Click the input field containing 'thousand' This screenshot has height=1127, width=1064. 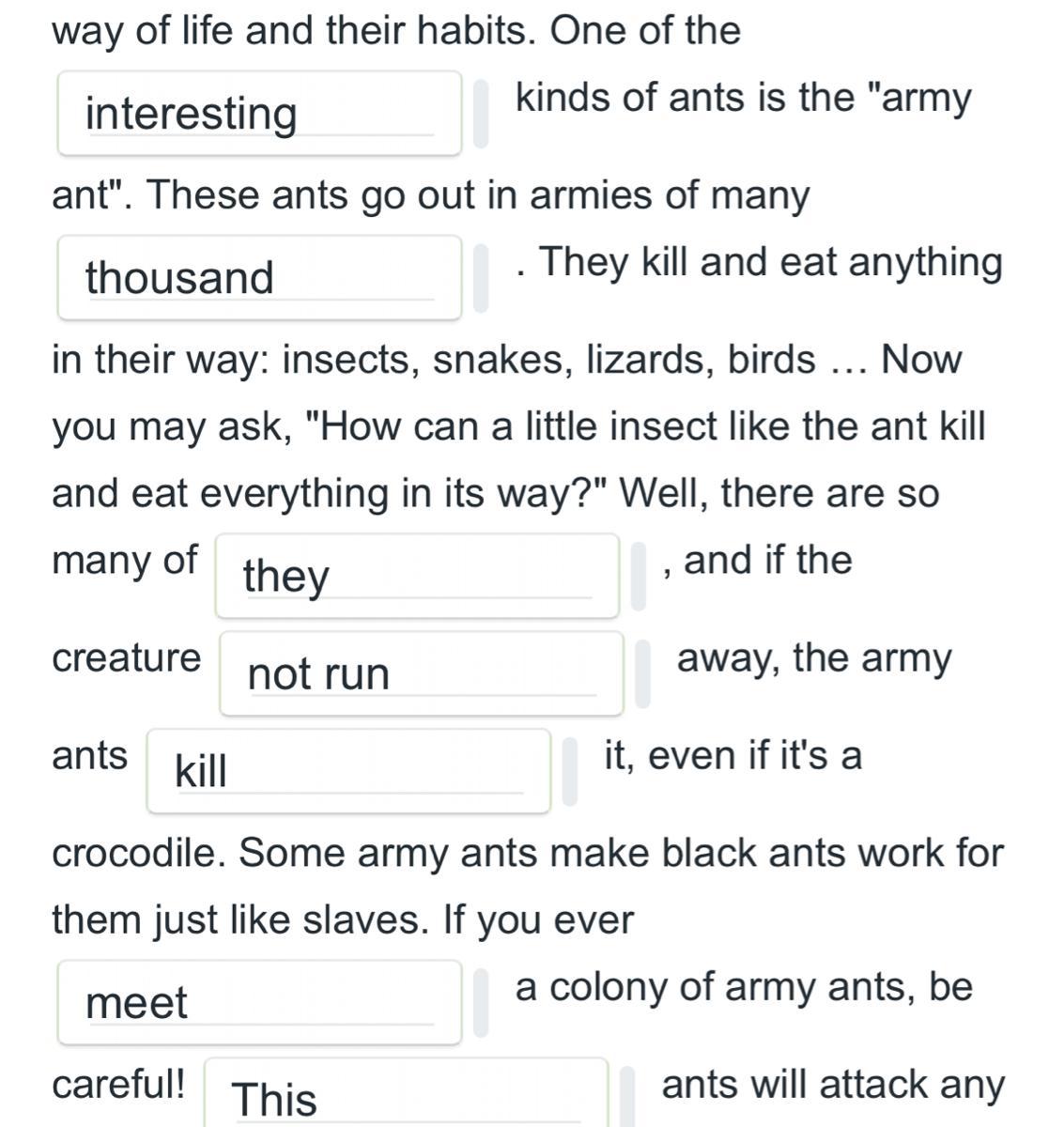(x=259, y=278)
